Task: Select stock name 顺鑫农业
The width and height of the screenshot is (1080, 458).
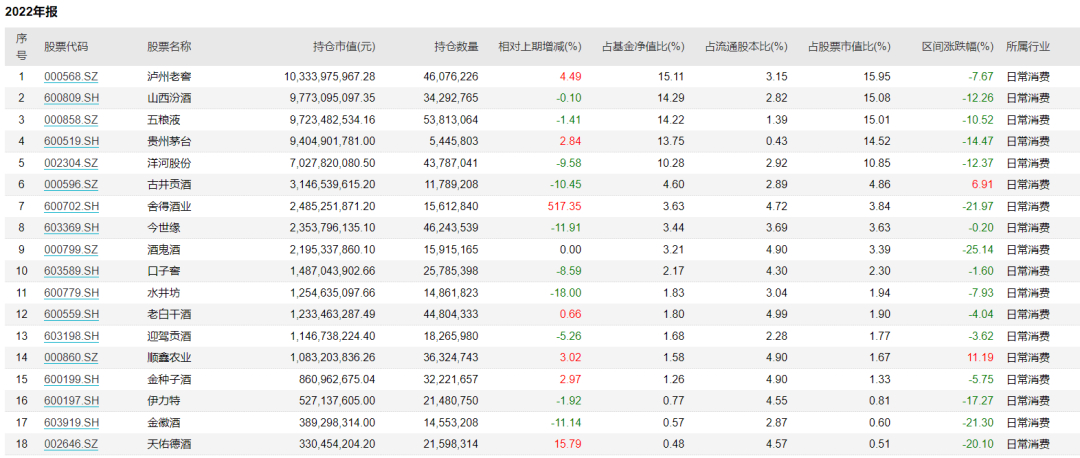Action: coord(169,357)
